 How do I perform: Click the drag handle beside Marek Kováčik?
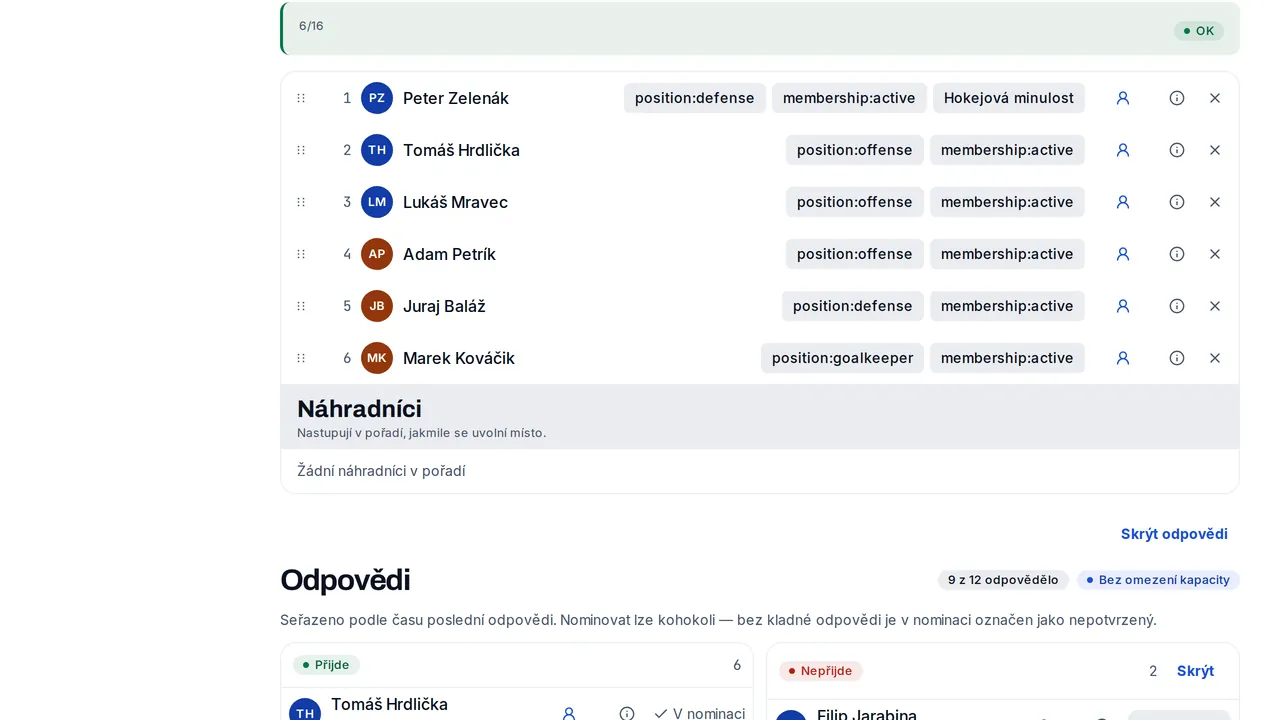301,358
